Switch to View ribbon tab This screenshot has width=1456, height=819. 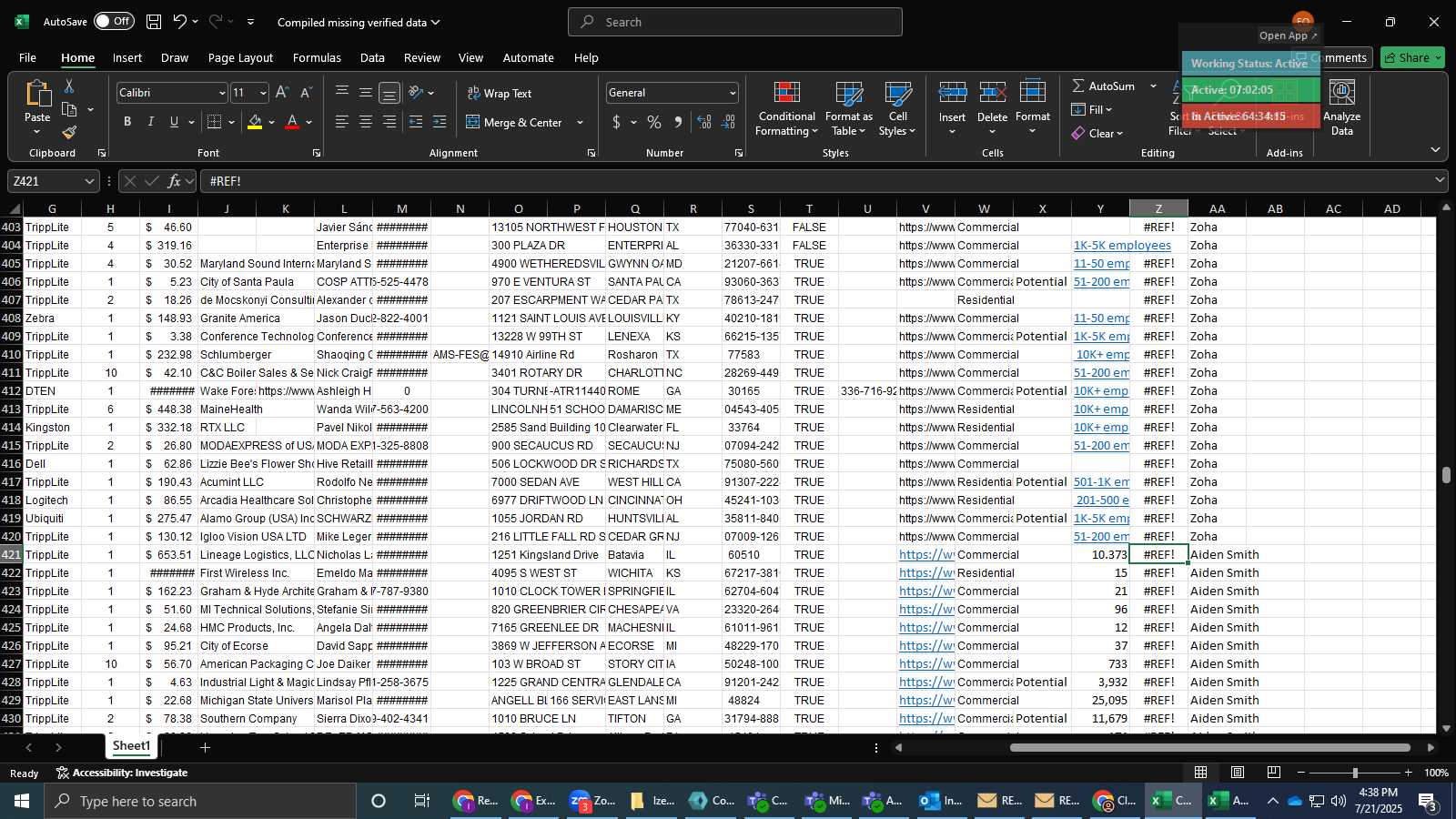tap(470, 57)
